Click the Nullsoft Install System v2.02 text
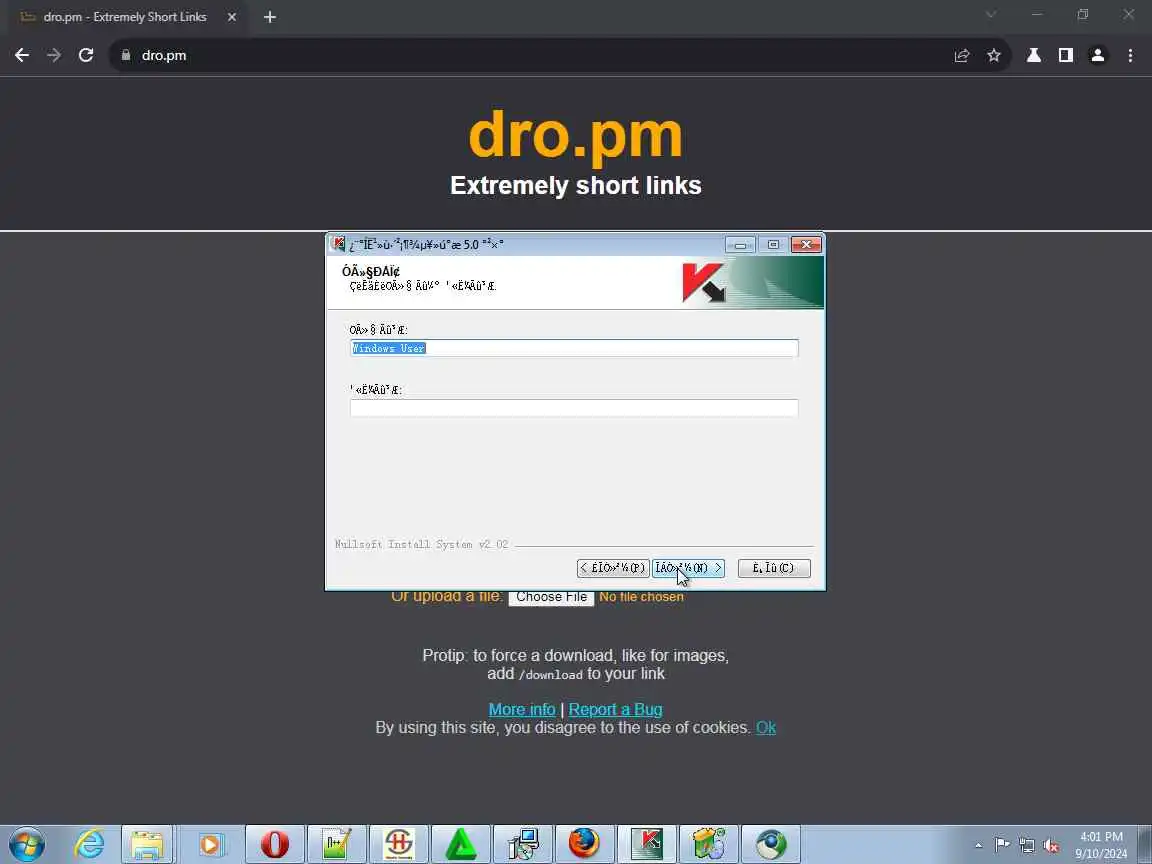 [x=421, y=544]
